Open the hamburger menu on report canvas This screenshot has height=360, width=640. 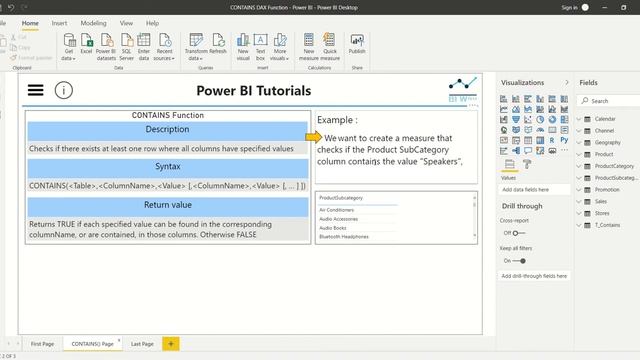tap(36, 90)
